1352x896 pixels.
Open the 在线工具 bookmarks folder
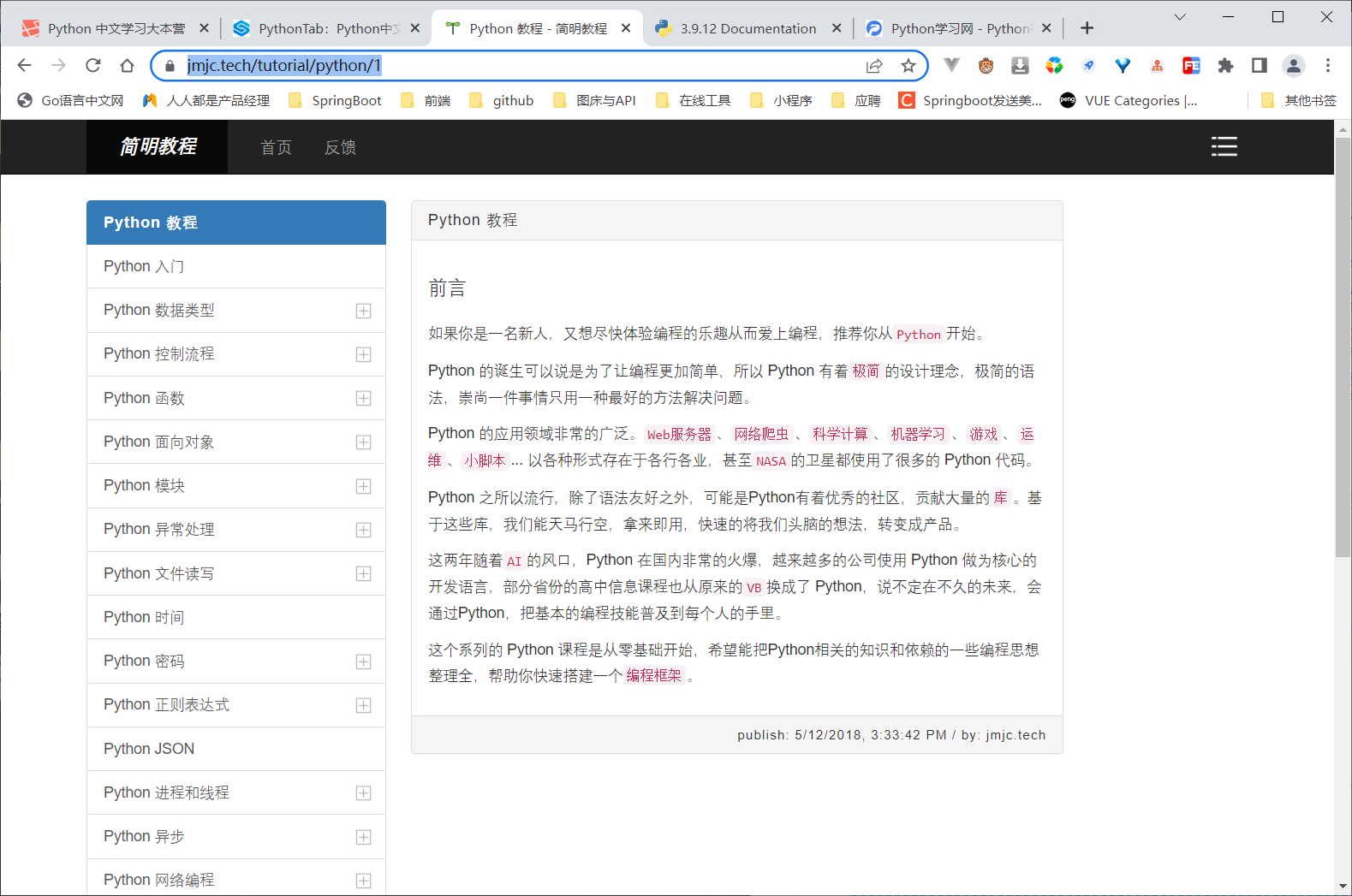coord(694,100)
